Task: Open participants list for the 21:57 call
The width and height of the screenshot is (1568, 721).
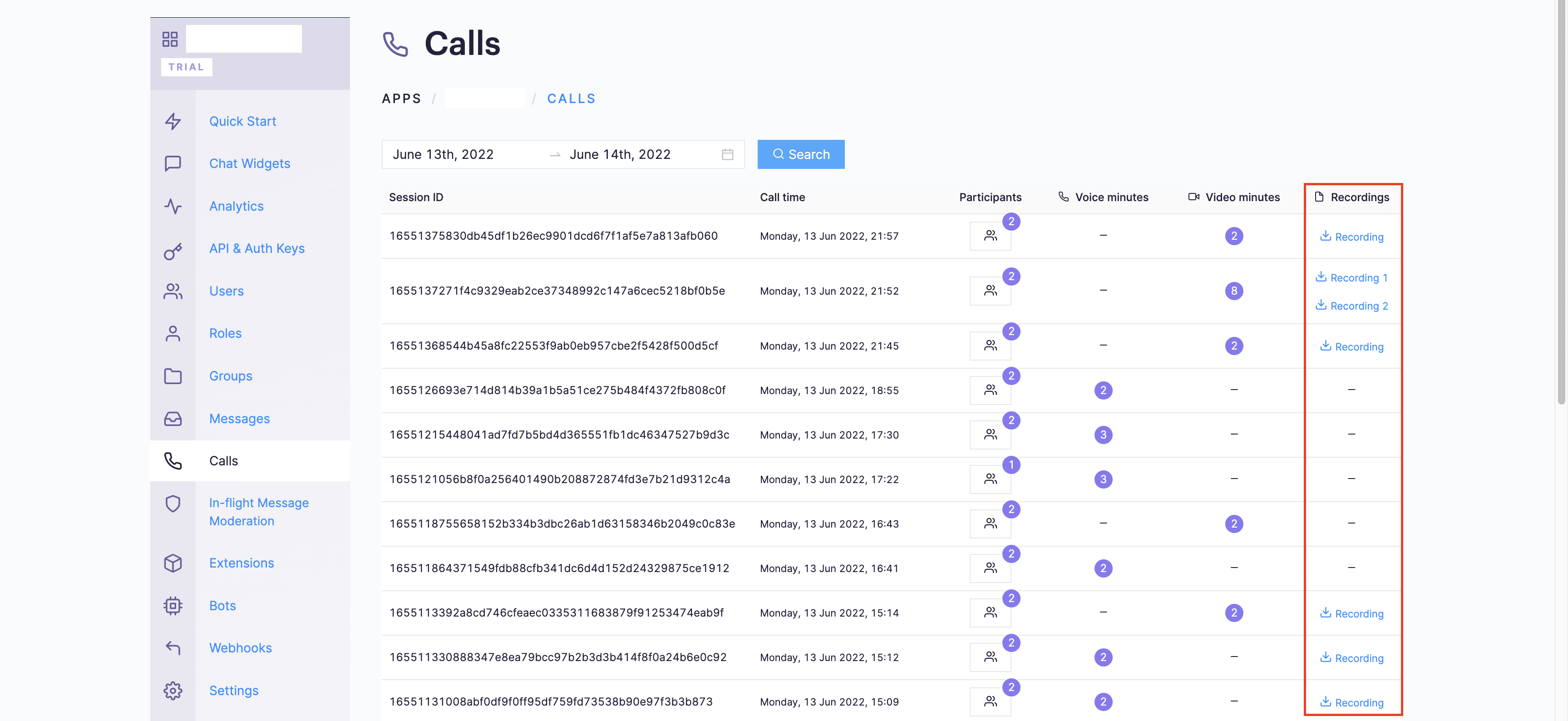Action: (x=990, y=236)
